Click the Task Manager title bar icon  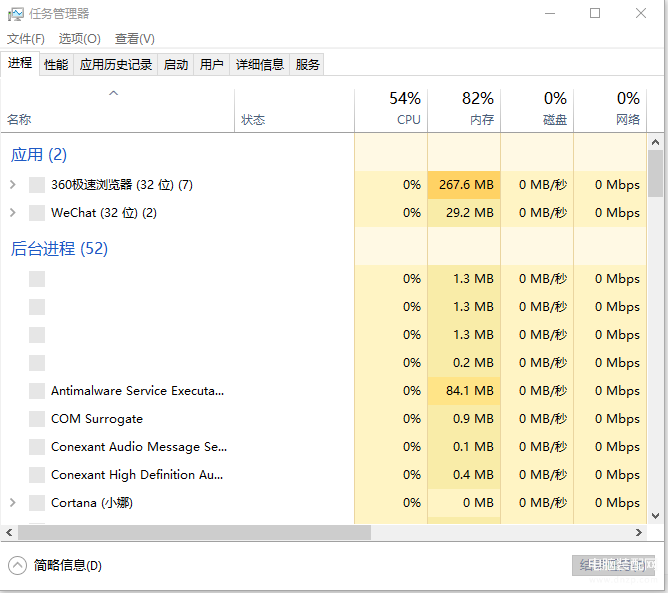pyautogui.click(x=16, y=14)
